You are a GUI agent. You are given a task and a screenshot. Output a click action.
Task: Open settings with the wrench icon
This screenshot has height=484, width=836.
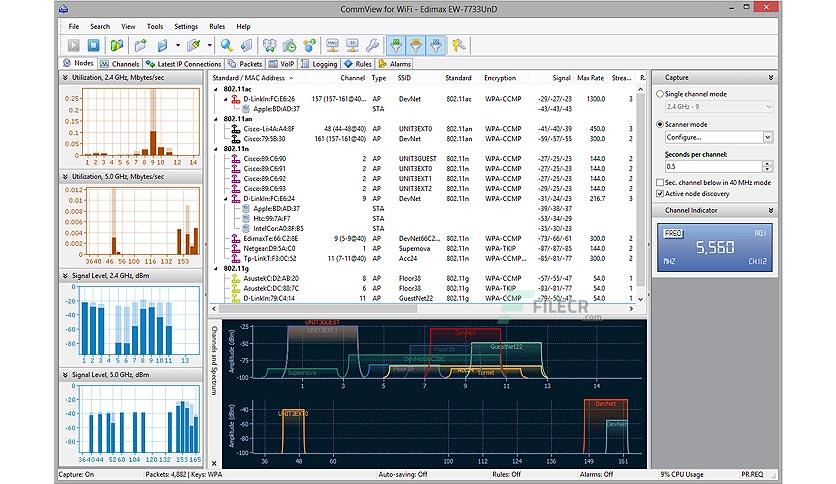(x=372, y=46)
